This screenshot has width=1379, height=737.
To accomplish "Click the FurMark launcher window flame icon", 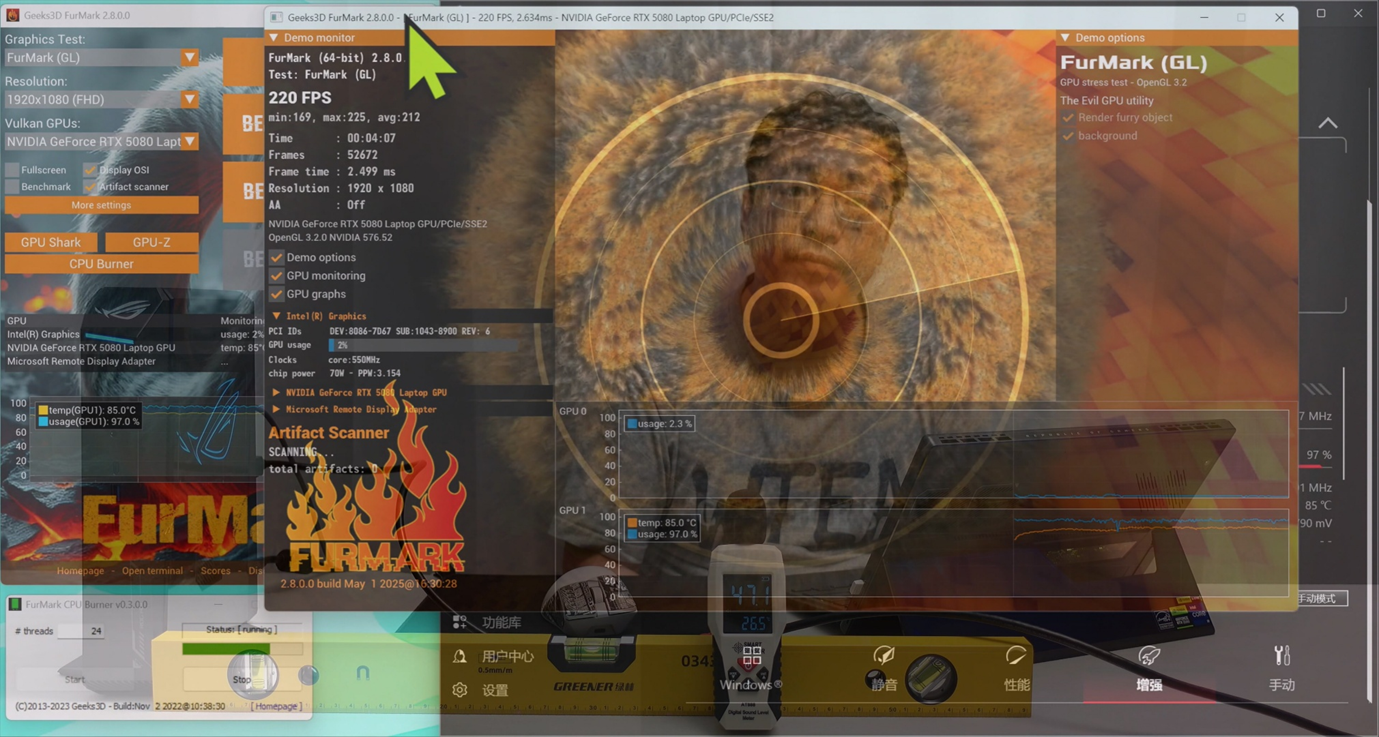I will (x=13, y=15).
